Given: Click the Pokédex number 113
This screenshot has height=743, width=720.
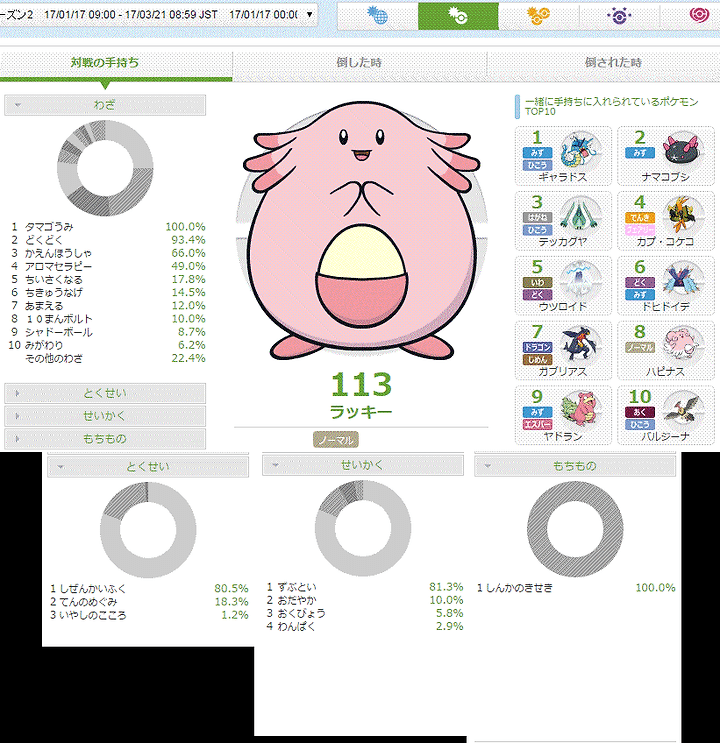Looking at the screenshot, I should [361, 384].
